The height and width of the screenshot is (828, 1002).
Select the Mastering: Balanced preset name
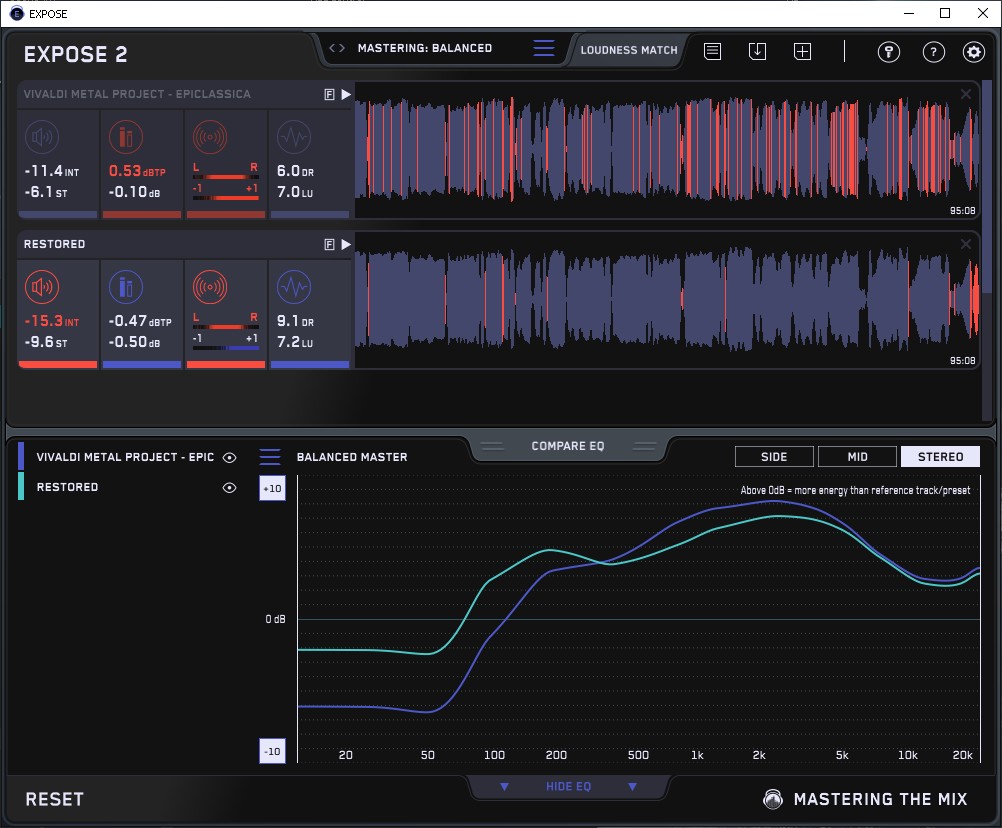click(425, 48)
